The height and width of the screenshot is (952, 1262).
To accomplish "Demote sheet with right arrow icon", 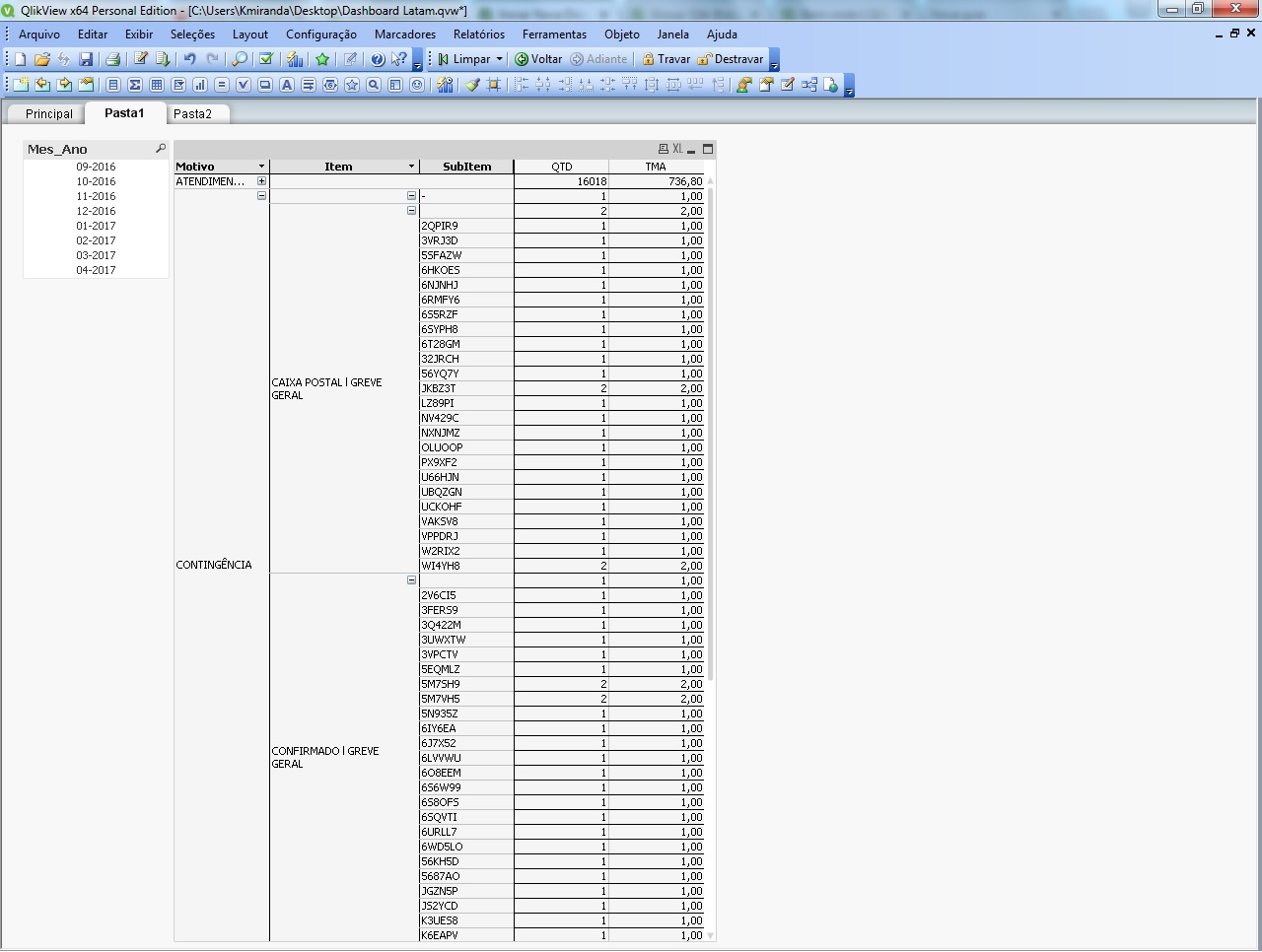I will 64,85.
